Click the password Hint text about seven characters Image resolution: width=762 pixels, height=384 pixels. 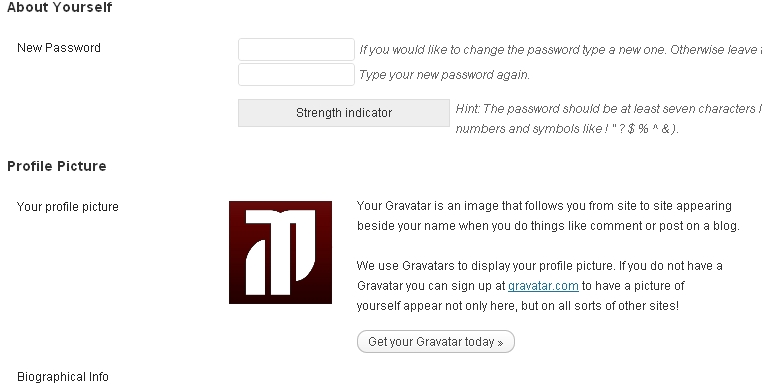coord(608,109)
